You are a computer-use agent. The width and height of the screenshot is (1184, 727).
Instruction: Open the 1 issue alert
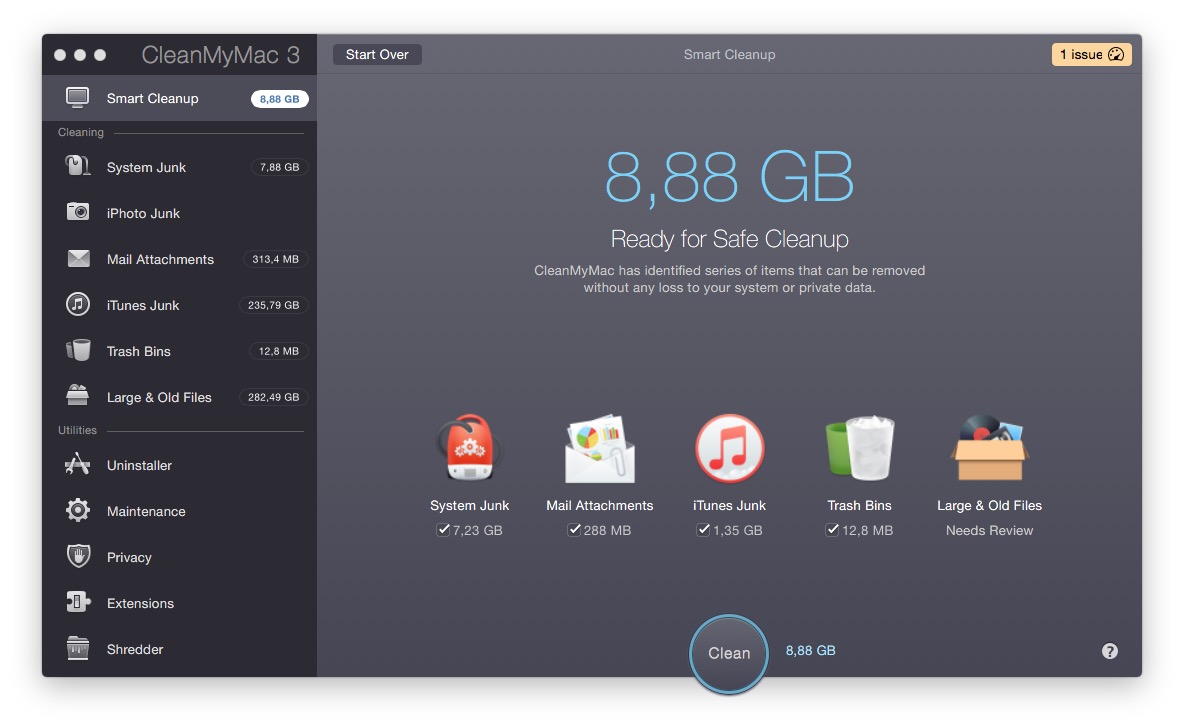coord(1091,54)
